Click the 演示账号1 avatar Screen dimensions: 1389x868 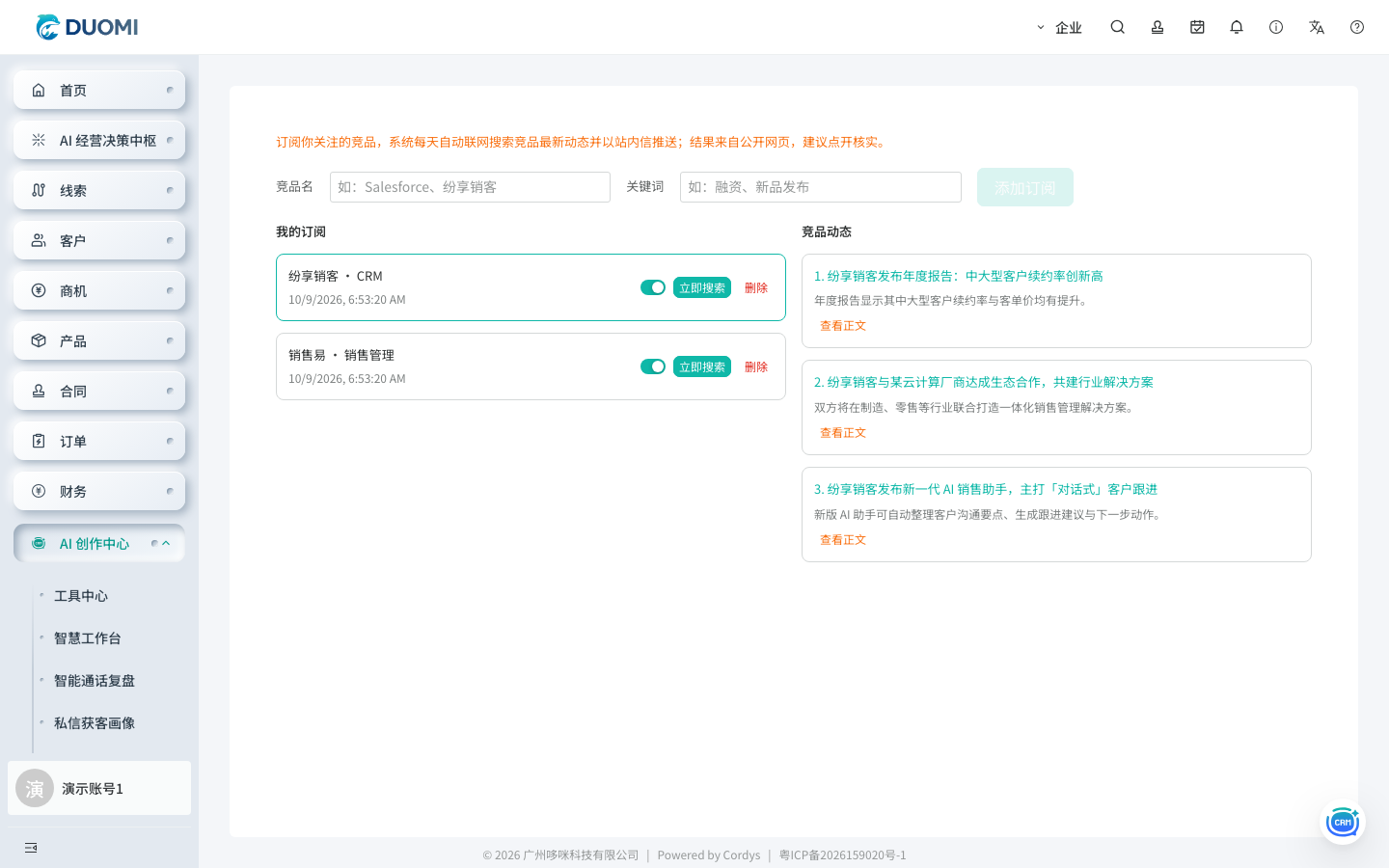click(35, 789)
